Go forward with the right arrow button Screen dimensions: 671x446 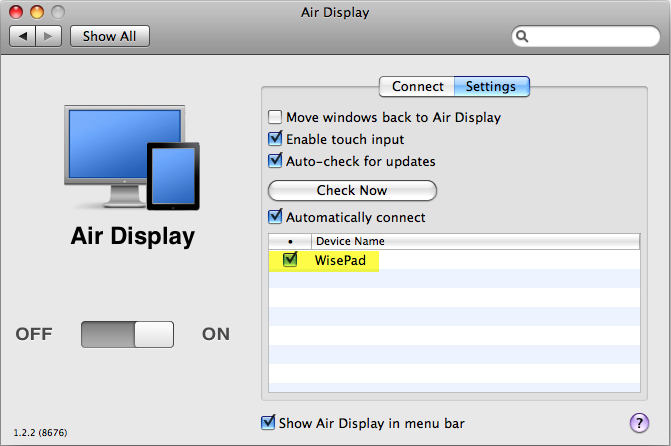pyautogui.click(x=49, y=36)
